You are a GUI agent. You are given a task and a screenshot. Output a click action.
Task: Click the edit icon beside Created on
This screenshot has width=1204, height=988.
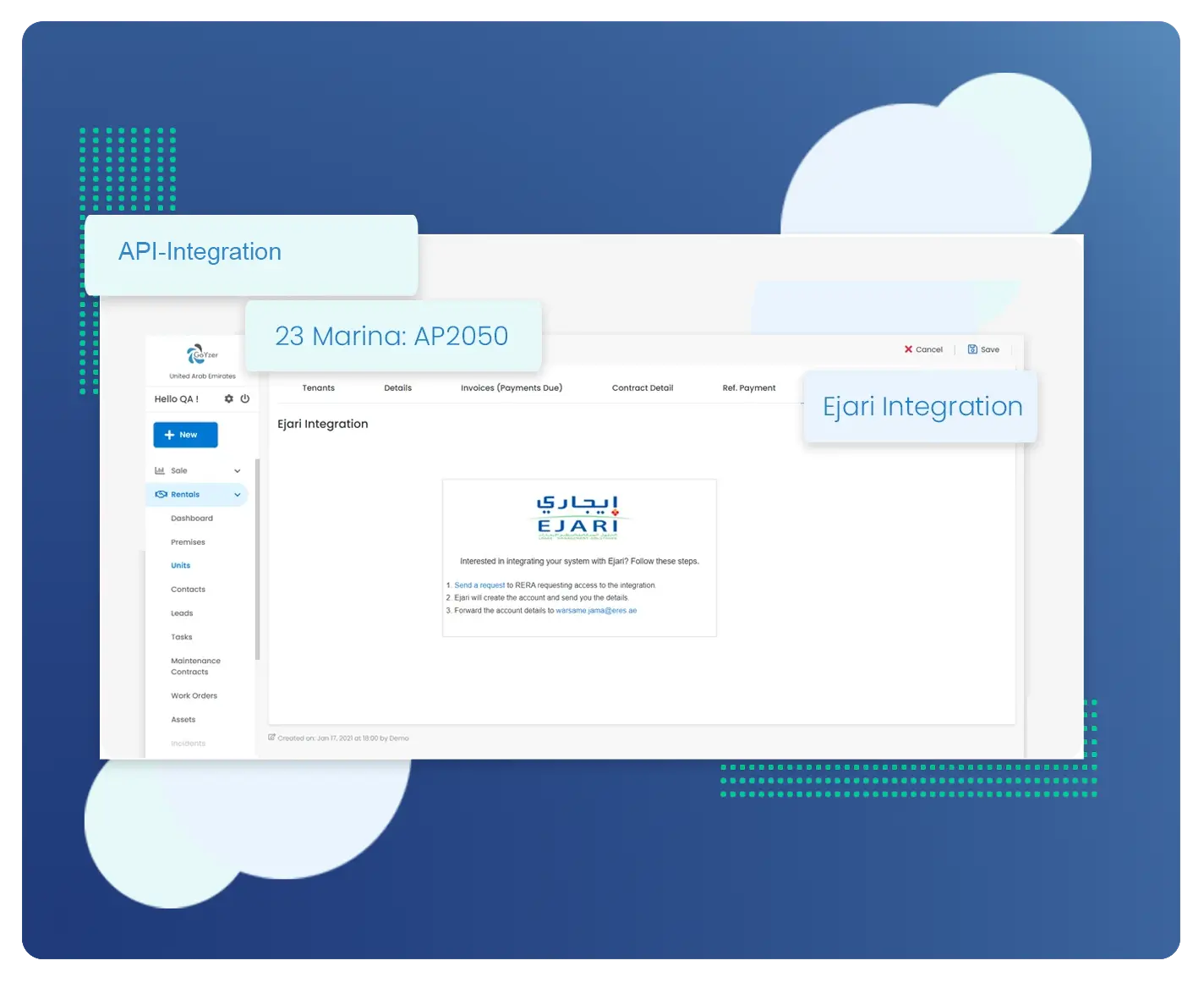click(272, 738)
